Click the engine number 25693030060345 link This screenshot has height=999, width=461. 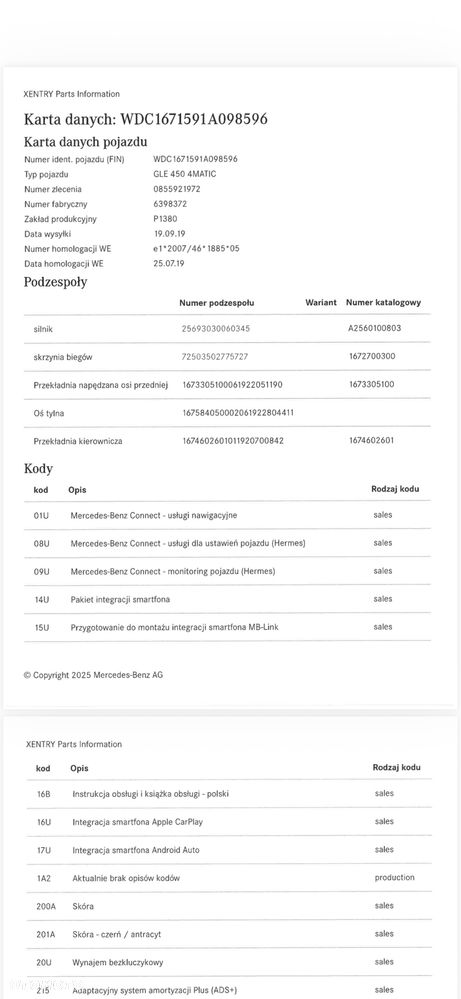[216, 328]
